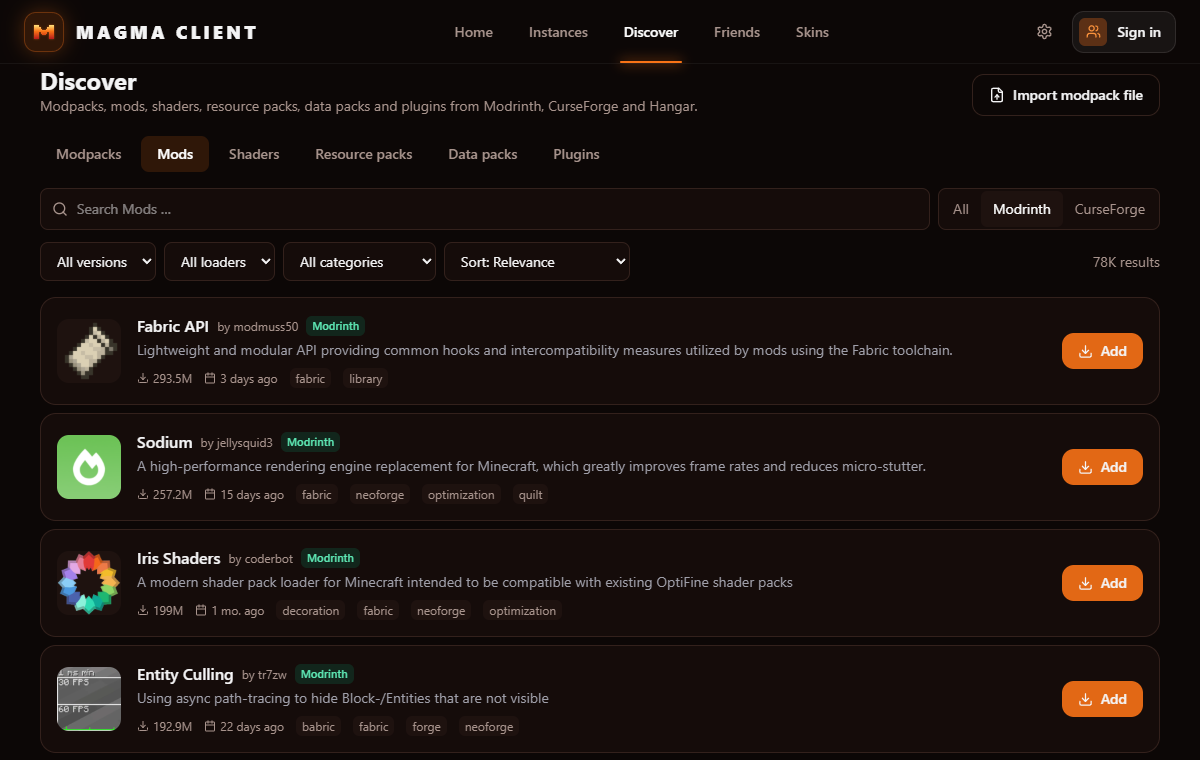The width and height of the screenshot is (1200, 760).
Task: Click the calendar icon next to 22 days ago
Action: [x=210, y=727]
